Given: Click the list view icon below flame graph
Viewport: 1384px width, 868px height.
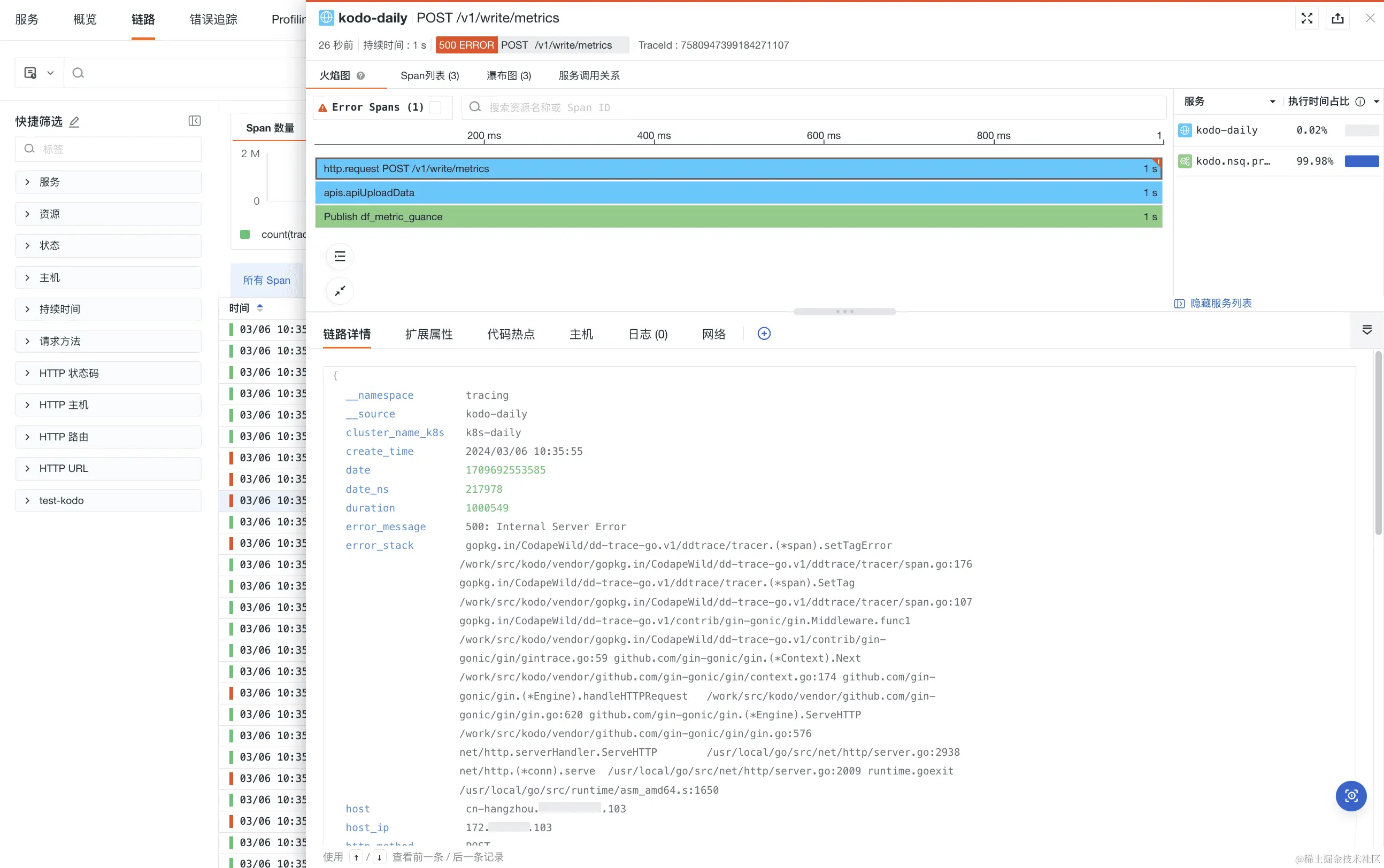Looking at the screenshot, I should point(340,257).
